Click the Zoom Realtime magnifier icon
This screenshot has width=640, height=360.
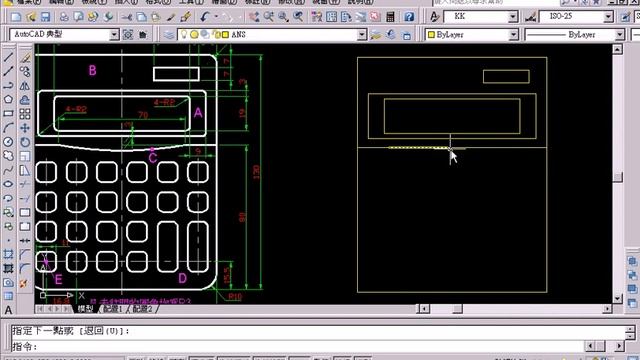point(269,17)
